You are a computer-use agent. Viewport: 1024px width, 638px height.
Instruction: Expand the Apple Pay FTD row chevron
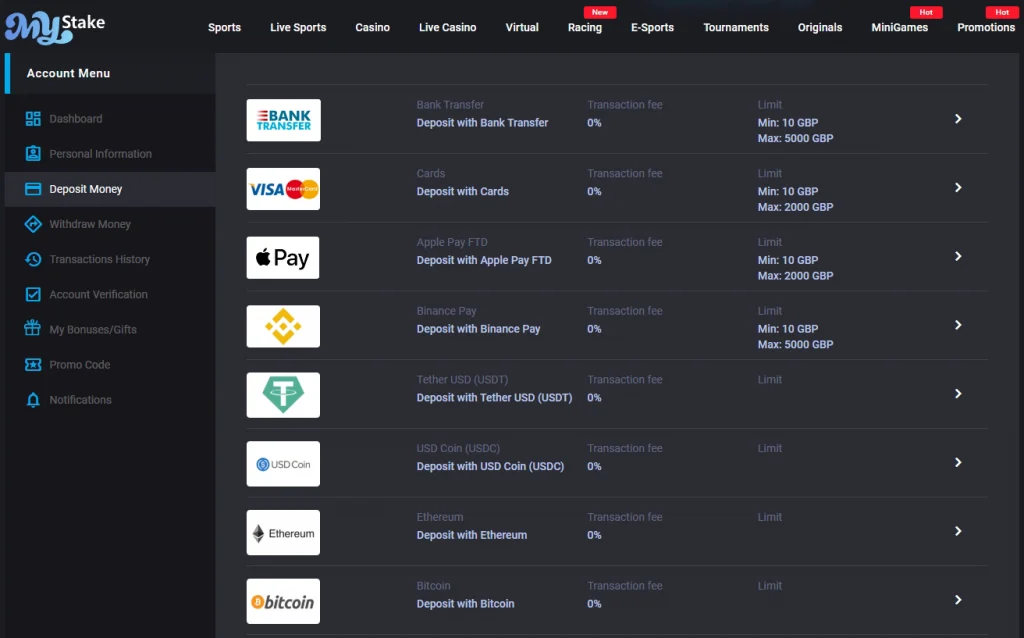[958, 256]
